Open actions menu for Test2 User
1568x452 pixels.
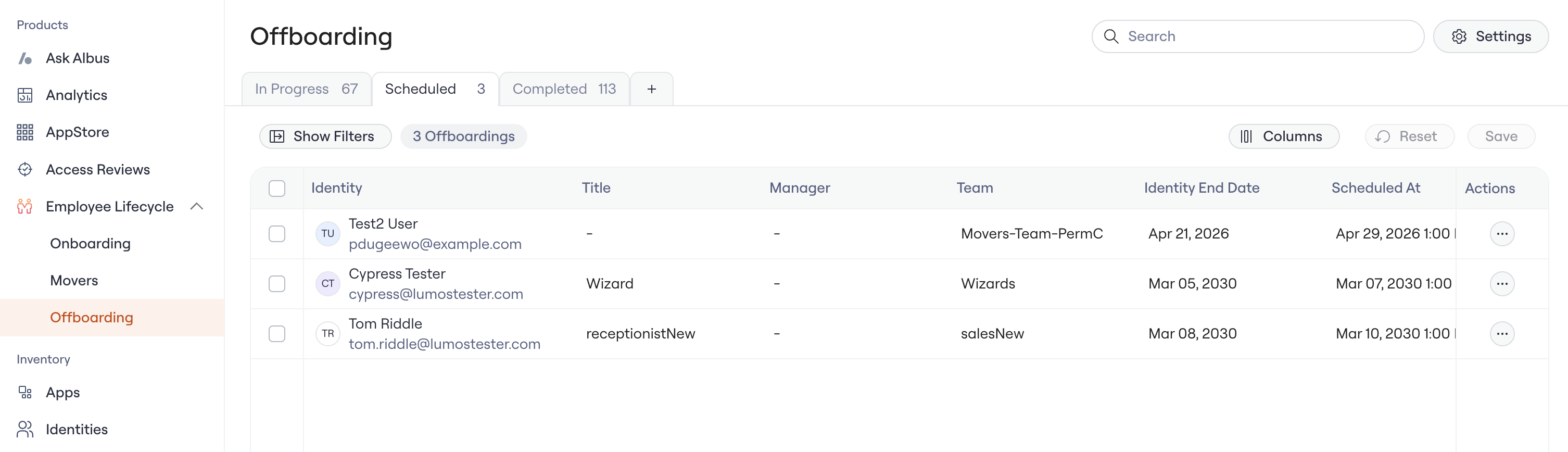[1502, 234]
